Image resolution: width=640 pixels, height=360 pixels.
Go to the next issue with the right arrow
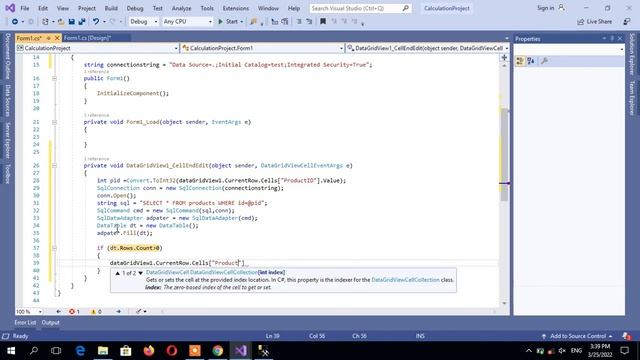pos(118,311)
